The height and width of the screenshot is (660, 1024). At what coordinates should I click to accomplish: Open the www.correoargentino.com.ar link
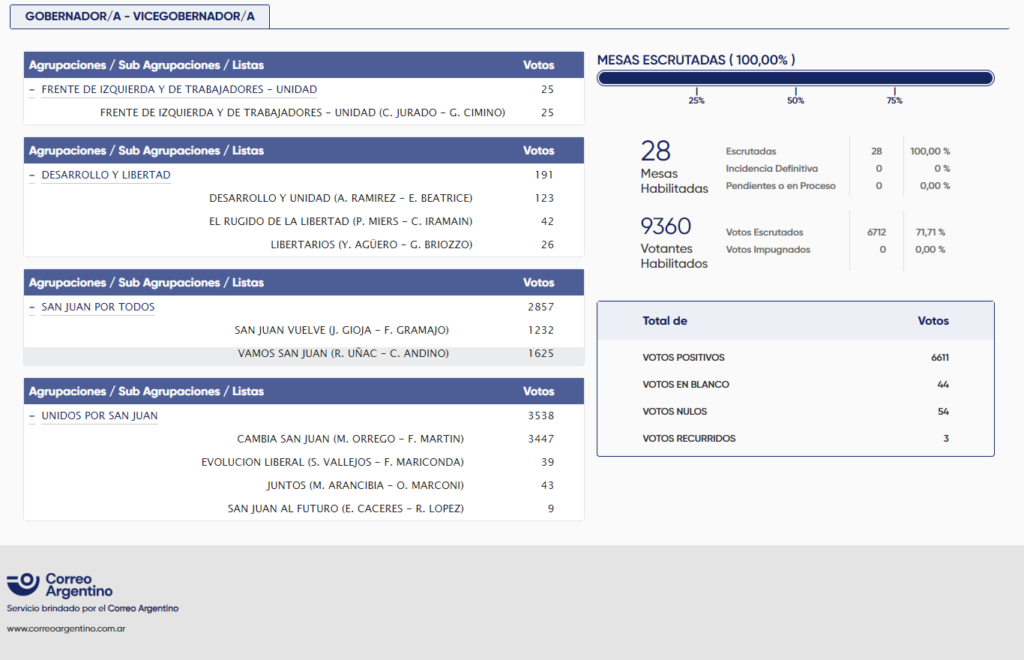click(65, 629)
